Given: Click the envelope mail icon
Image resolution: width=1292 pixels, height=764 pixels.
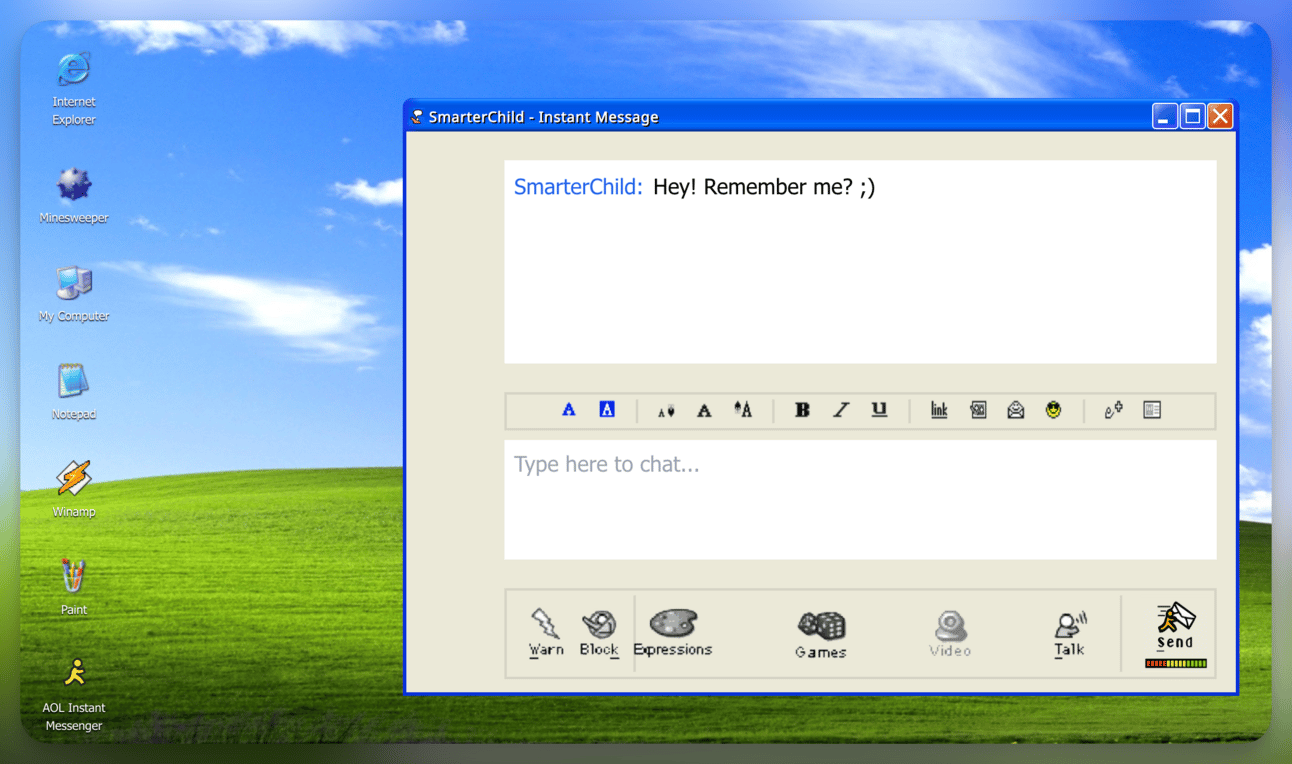Looking at the screenshot, I should 1016,410.
